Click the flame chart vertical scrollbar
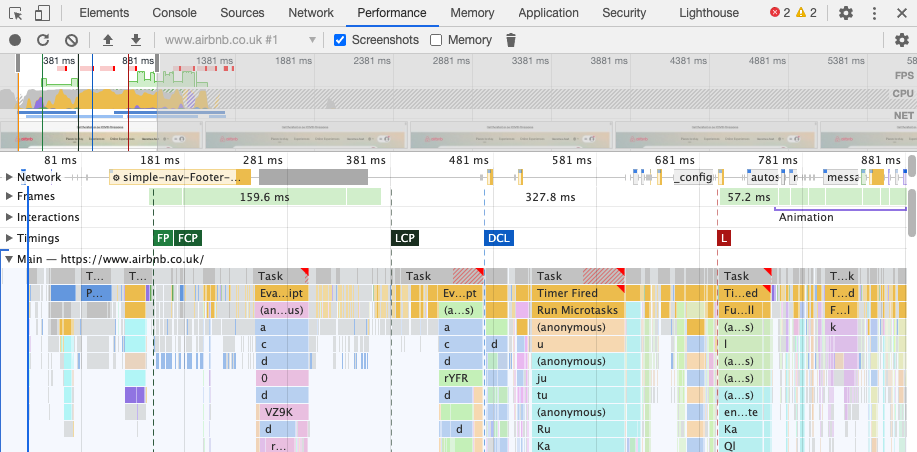Viewport: 917px width, 452px height. click(912, 213)
